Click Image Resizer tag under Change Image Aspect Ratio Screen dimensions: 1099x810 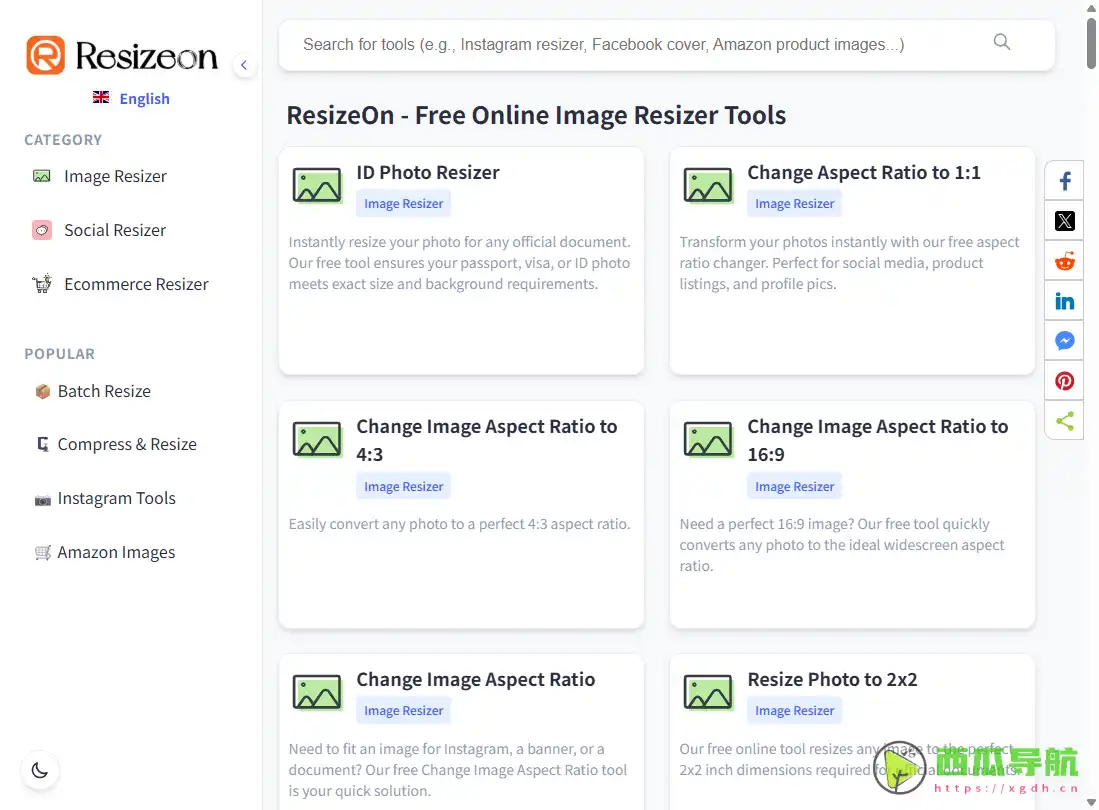click(404, 711)
